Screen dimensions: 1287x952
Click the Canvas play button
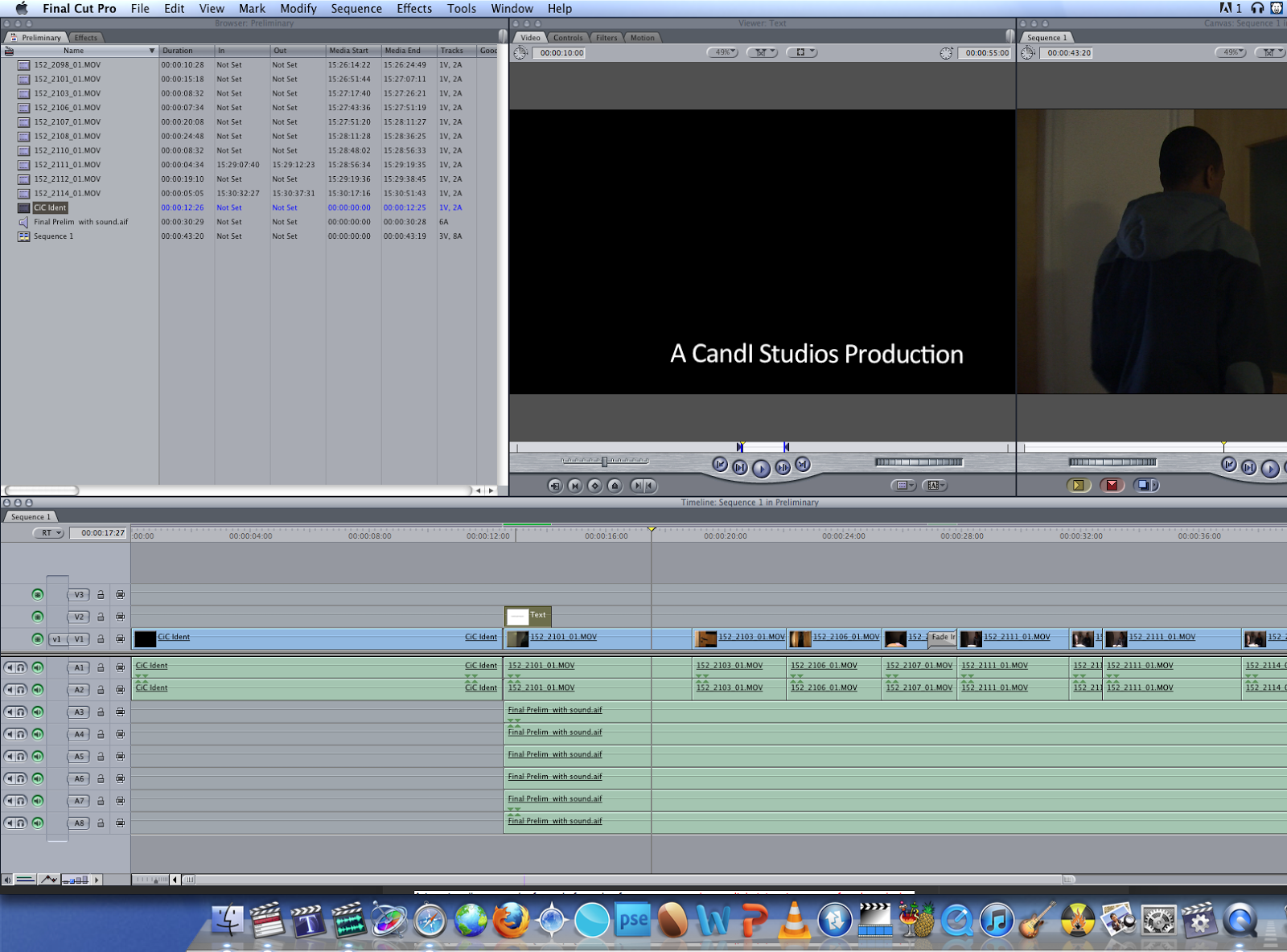[x=1270, y=468]
